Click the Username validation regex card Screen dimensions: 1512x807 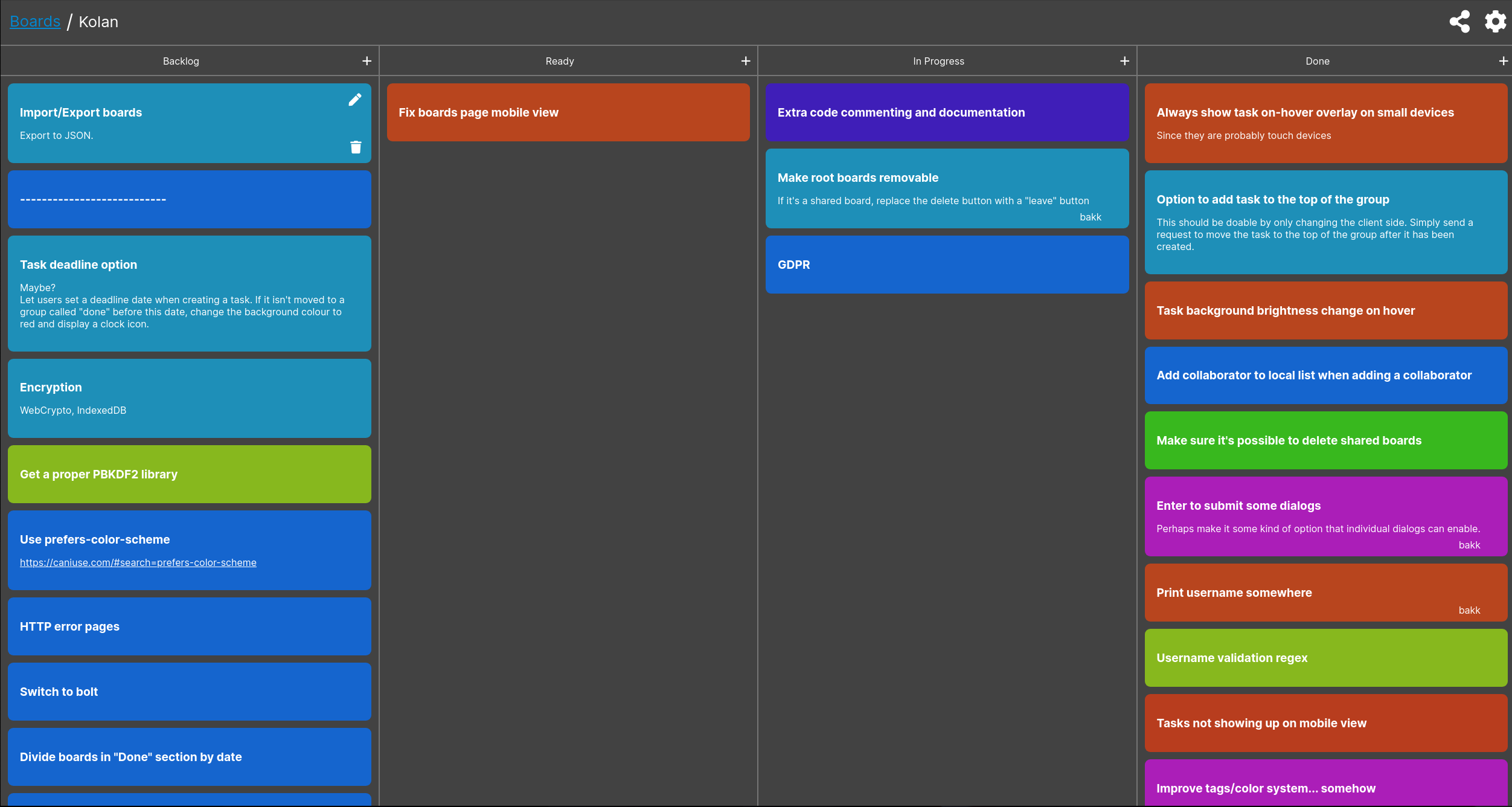[1325, 658]
